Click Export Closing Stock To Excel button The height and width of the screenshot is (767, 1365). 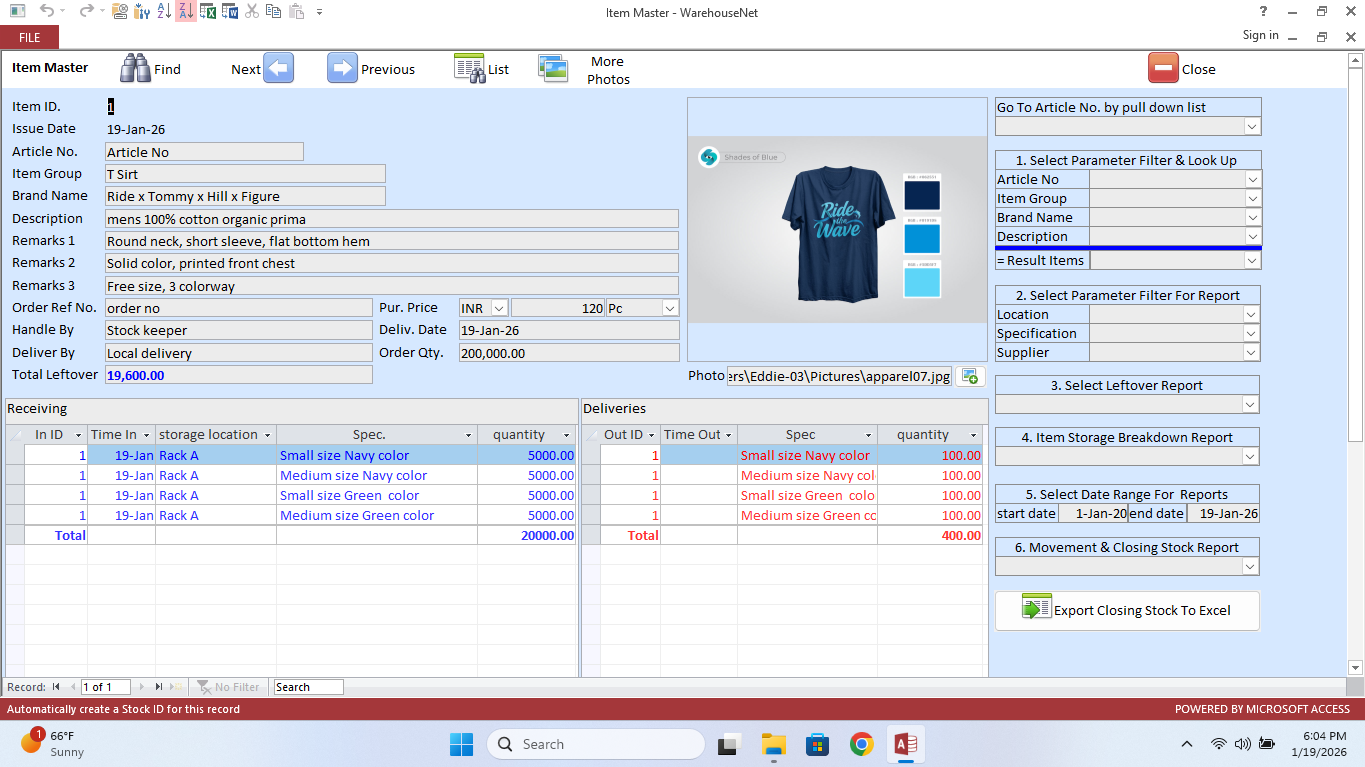coord(1127,610)
